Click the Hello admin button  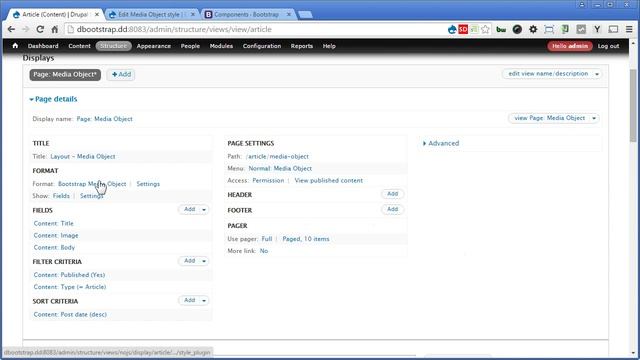coord(570,46)
